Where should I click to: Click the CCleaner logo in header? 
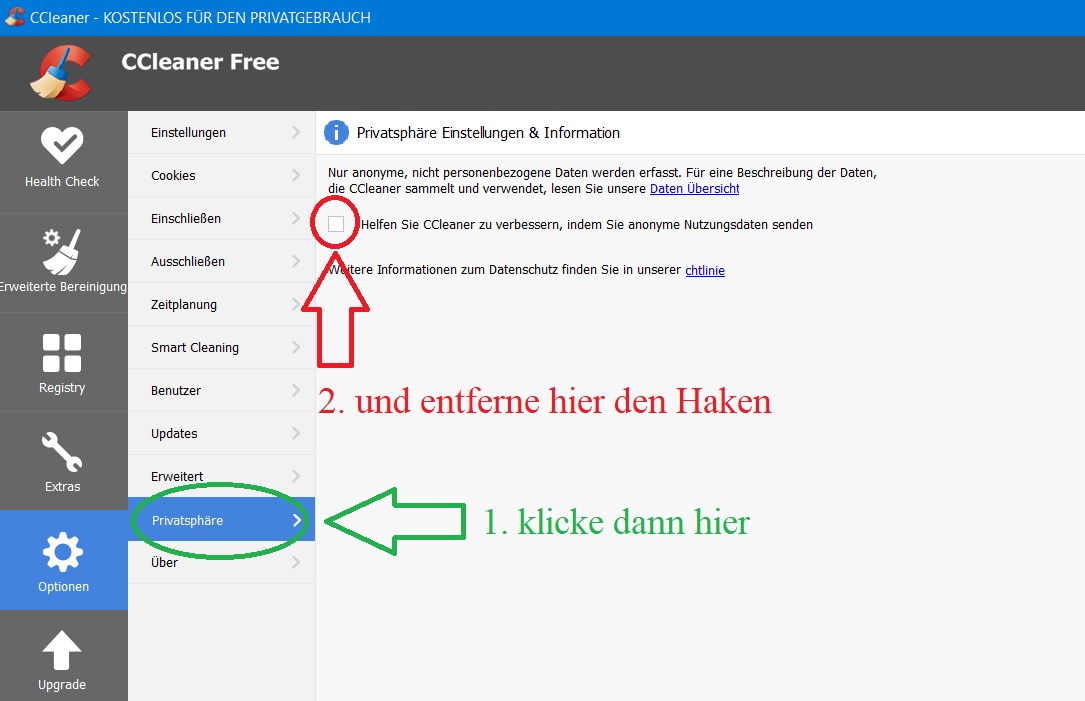[61, 73]
